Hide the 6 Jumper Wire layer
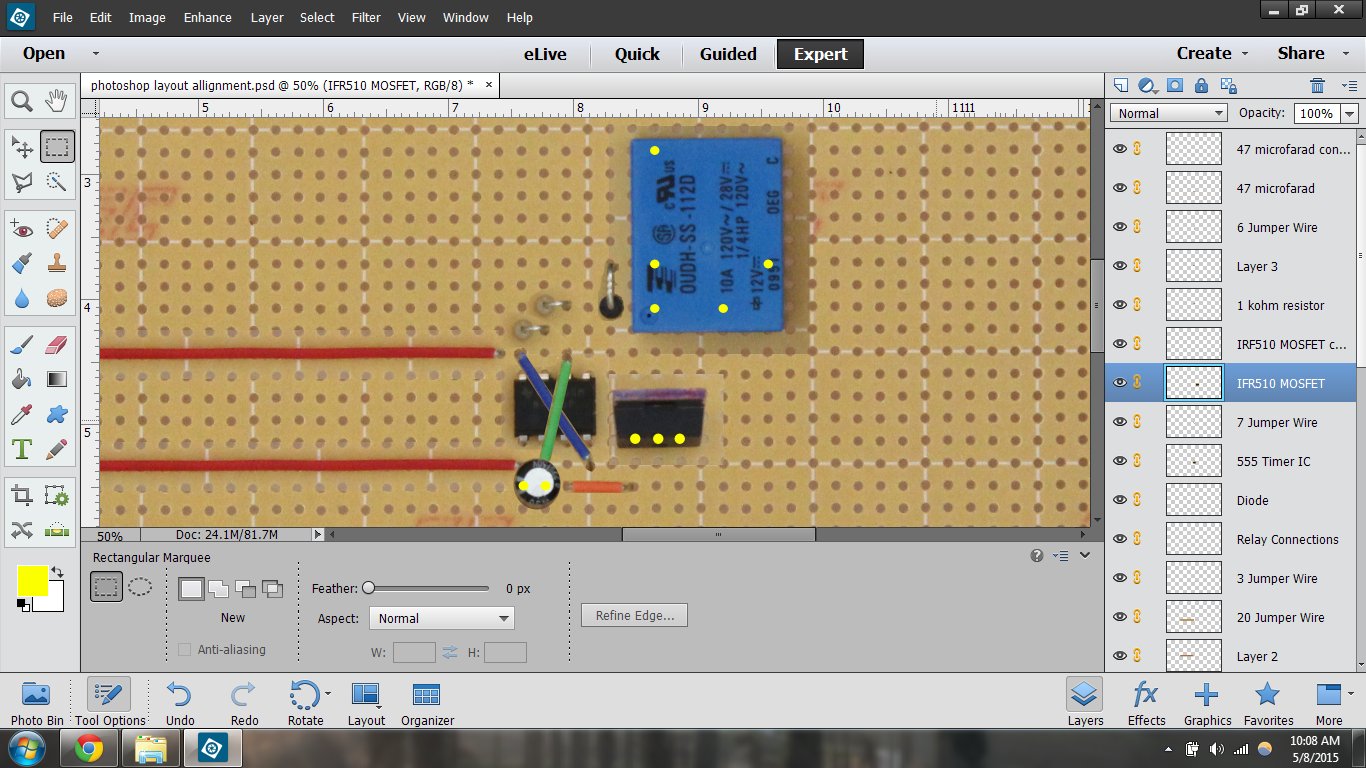The image size is (1366, 768). pyautogui.click(x=1120, y=227)
